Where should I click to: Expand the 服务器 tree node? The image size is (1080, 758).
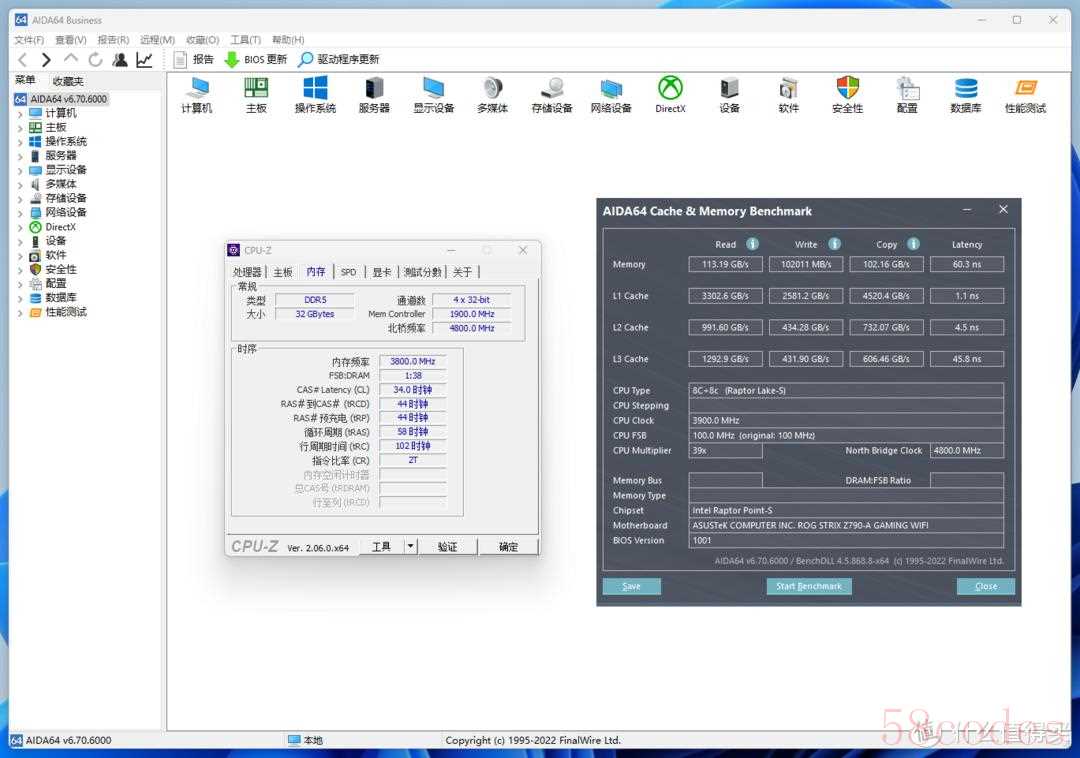coord(20,156)
